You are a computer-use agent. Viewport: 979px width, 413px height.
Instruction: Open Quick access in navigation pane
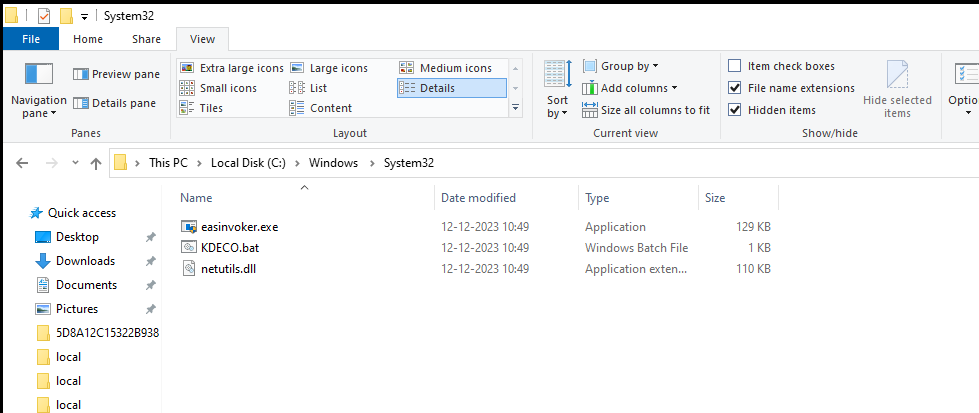pyautogui.click(x=82, y=213)
